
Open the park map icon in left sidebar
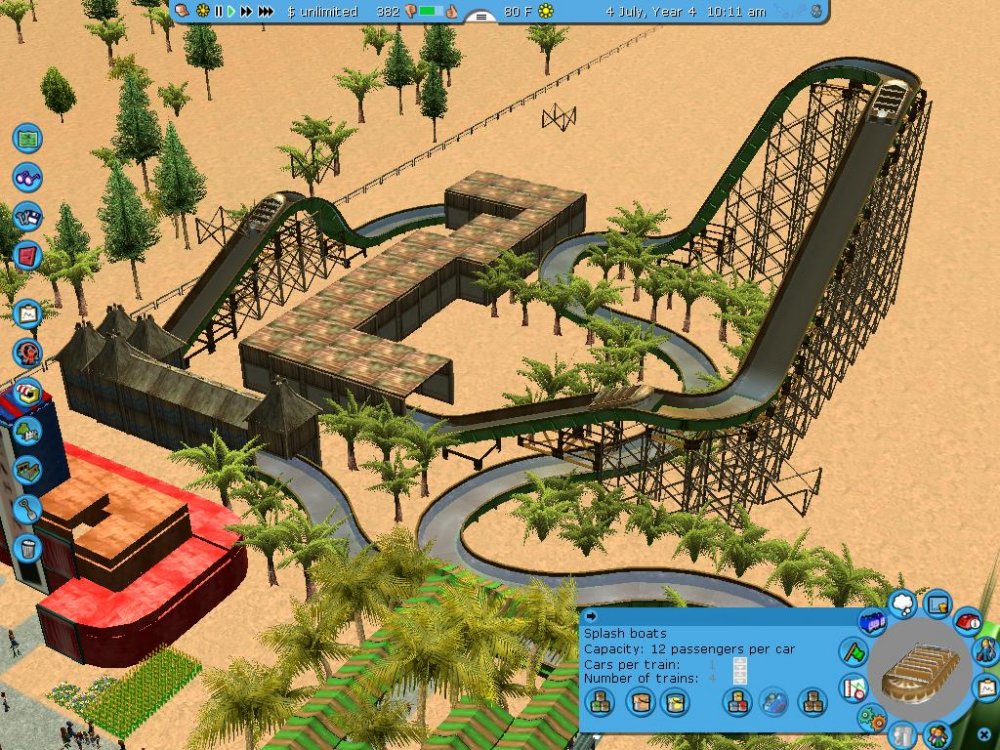pyautogui.click(x=27, y=138)
